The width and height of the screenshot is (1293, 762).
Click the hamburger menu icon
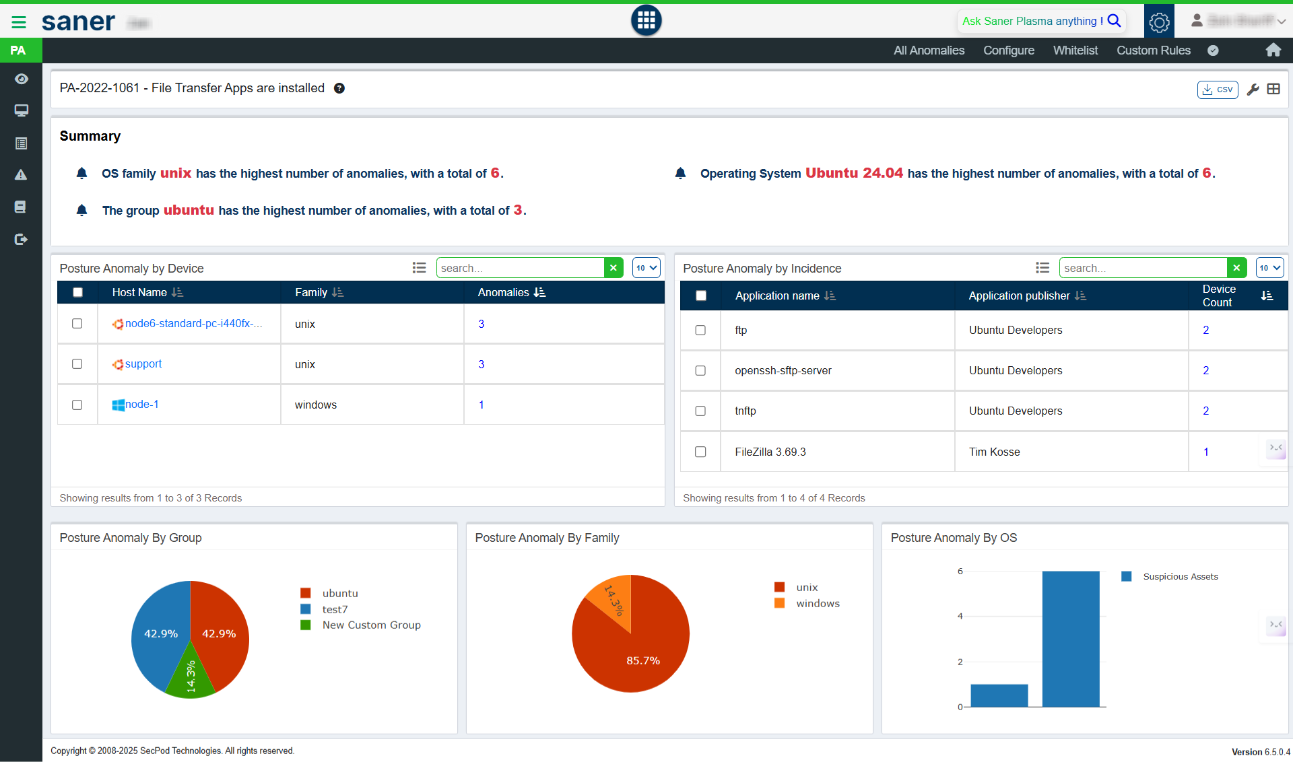click(x=19, y=21)
